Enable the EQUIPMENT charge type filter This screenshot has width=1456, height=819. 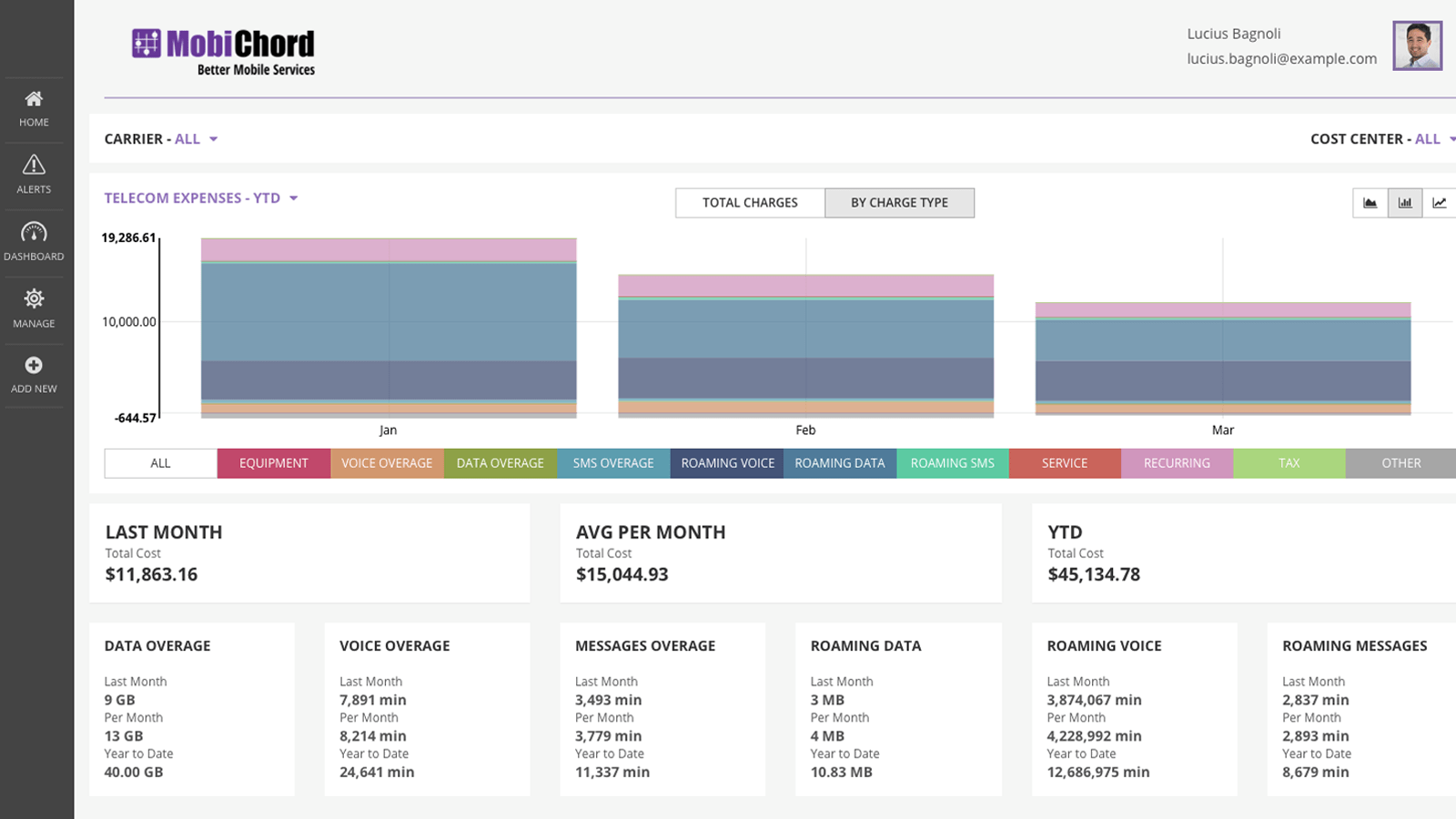click(273, 462)
